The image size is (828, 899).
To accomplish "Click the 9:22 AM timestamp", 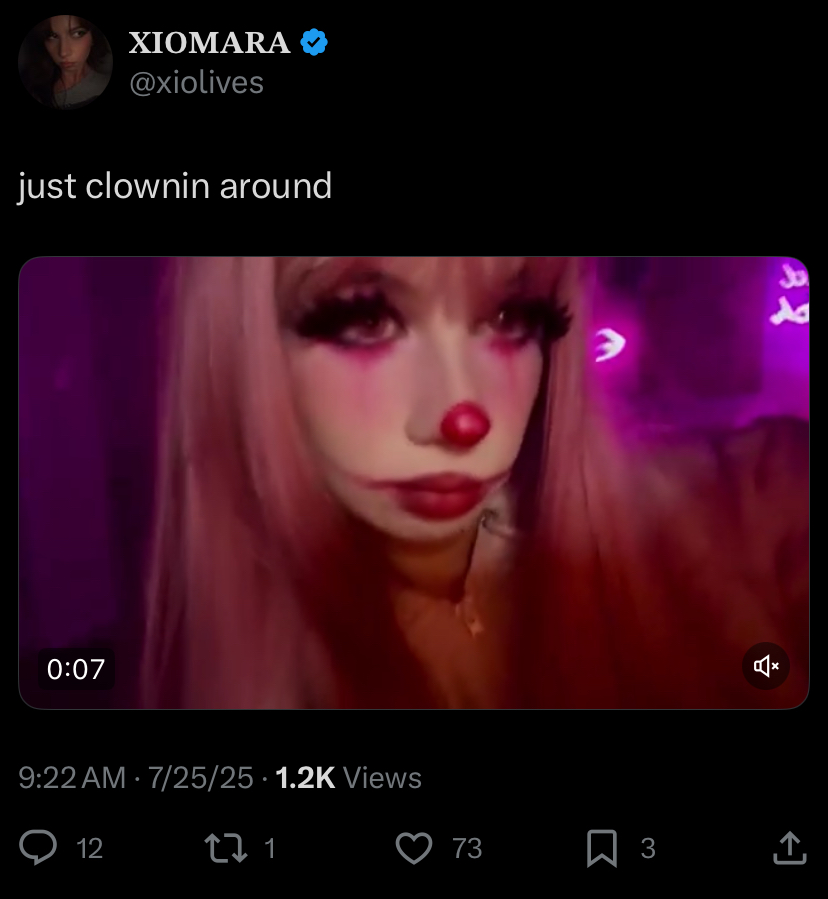I will tap(72, 778).
